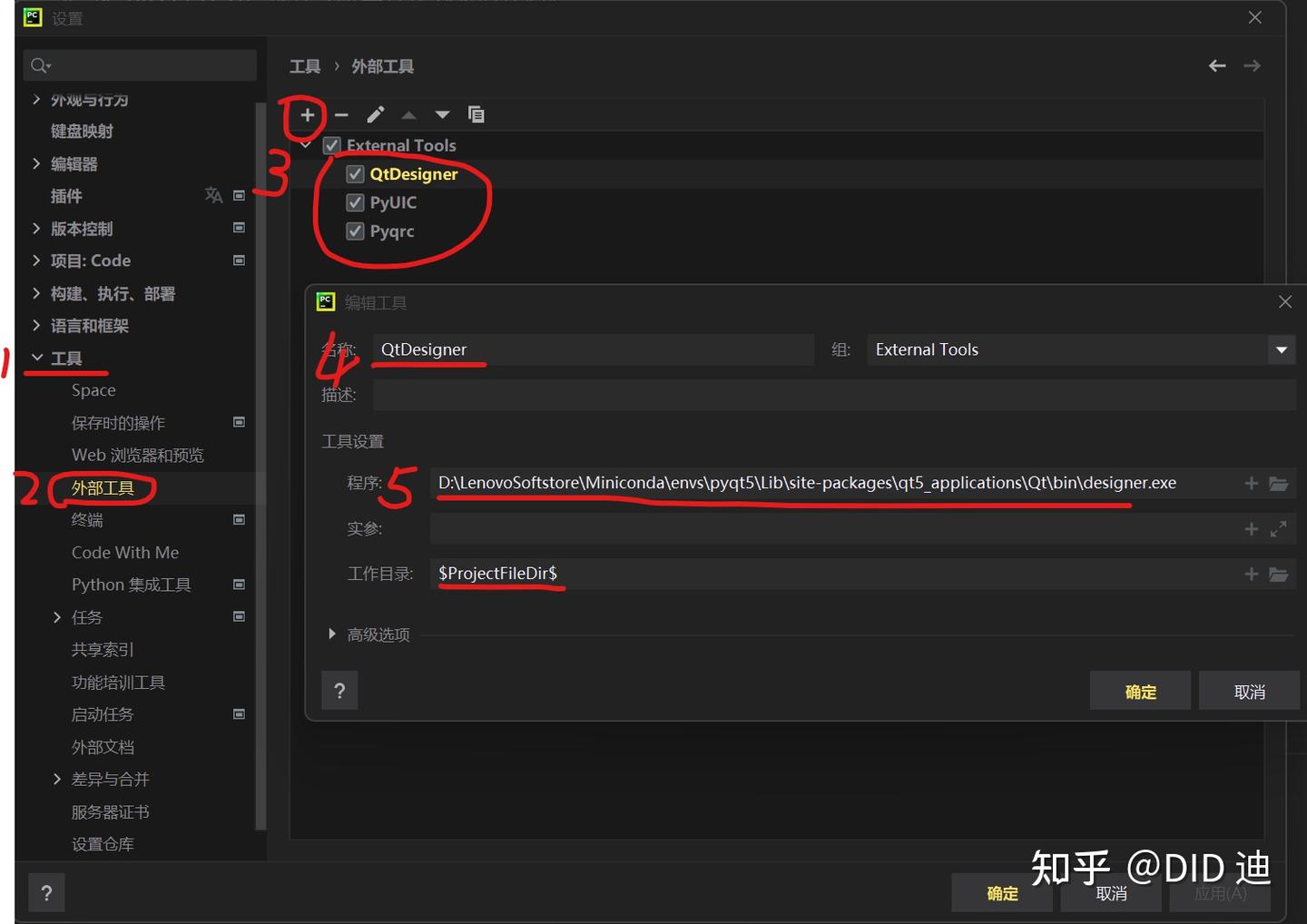Uncheck the QtDesigner tool checkbox
The height and width of the screenshot is (924, 1307).
click(355, 173)
